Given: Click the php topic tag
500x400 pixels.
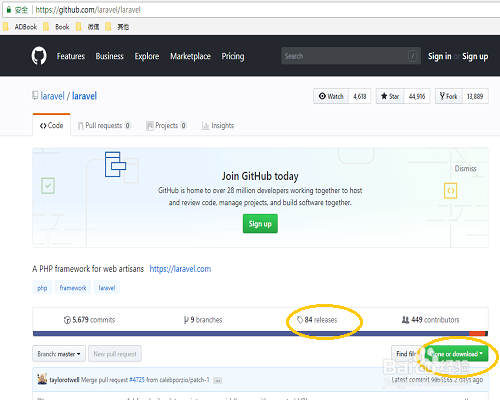Looking at the screenshot, I should coord(42,288).
